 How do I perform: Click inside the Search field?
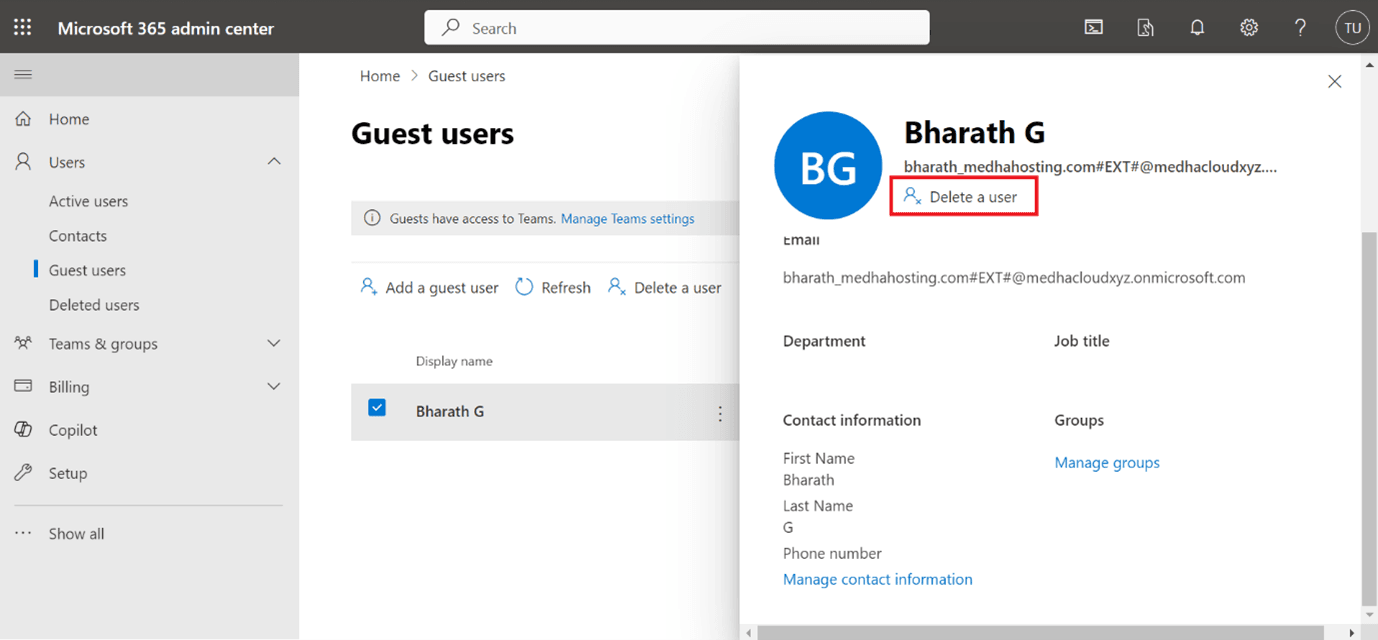click(x=676, y=27)
